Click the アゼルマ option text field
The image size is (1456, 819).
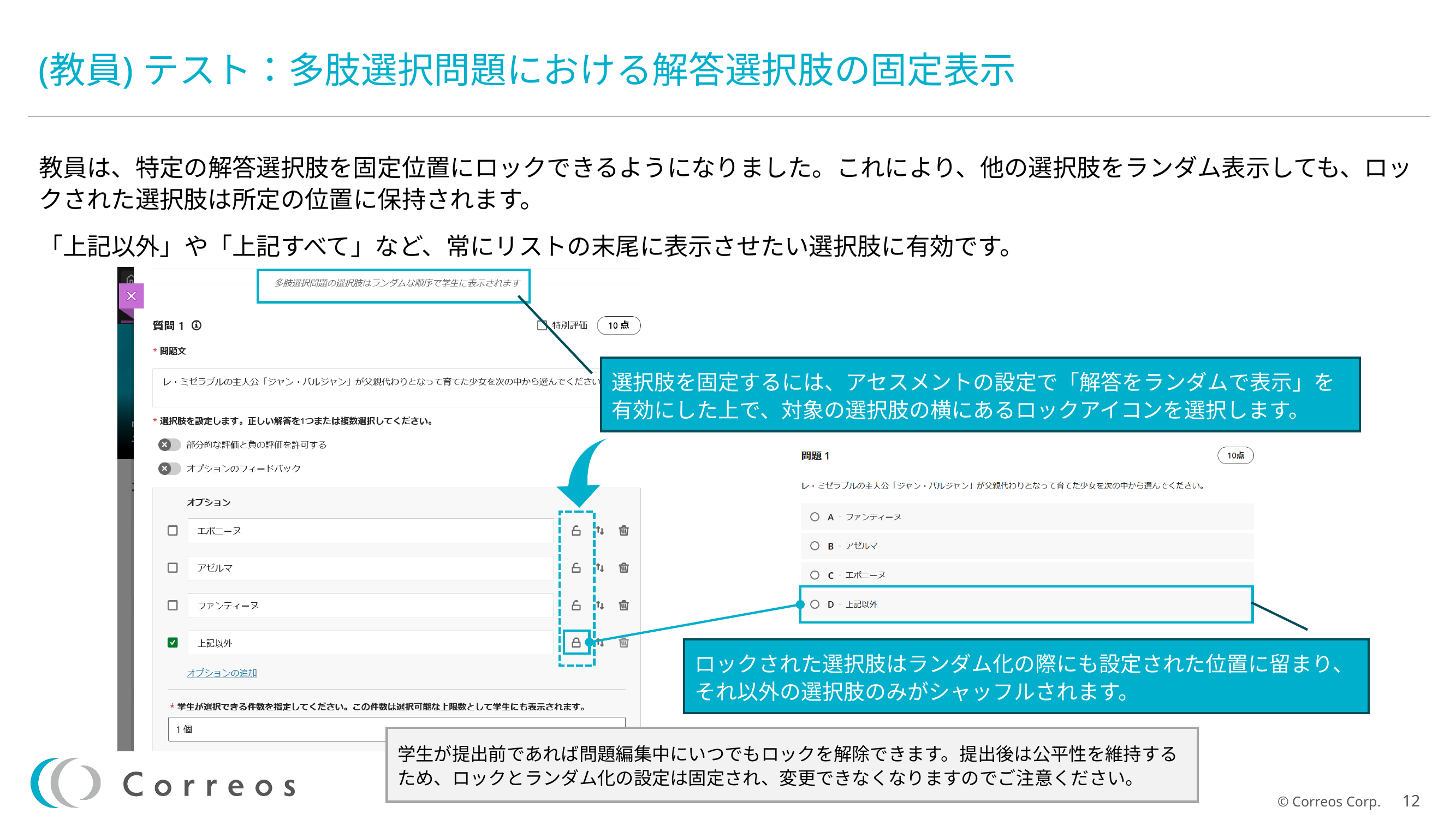[370, 568]
